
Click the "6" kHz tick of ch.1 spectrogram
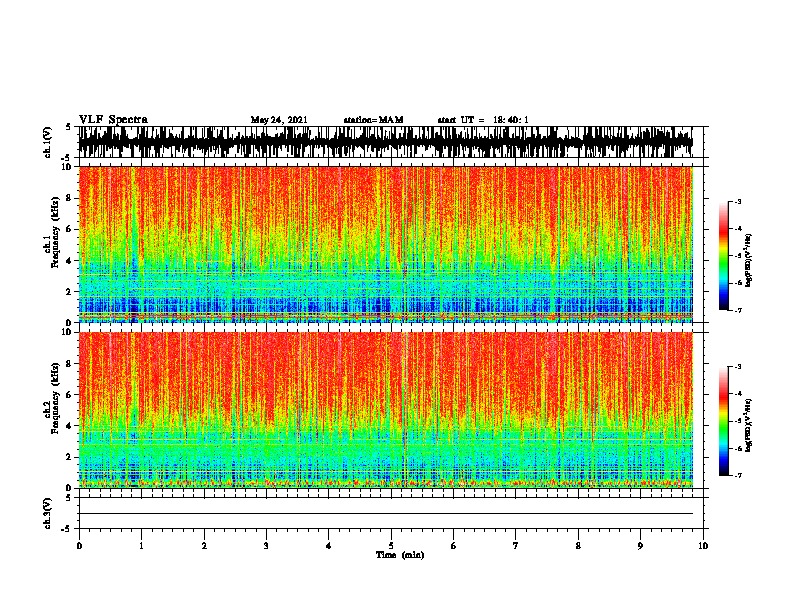pos(70,229)
